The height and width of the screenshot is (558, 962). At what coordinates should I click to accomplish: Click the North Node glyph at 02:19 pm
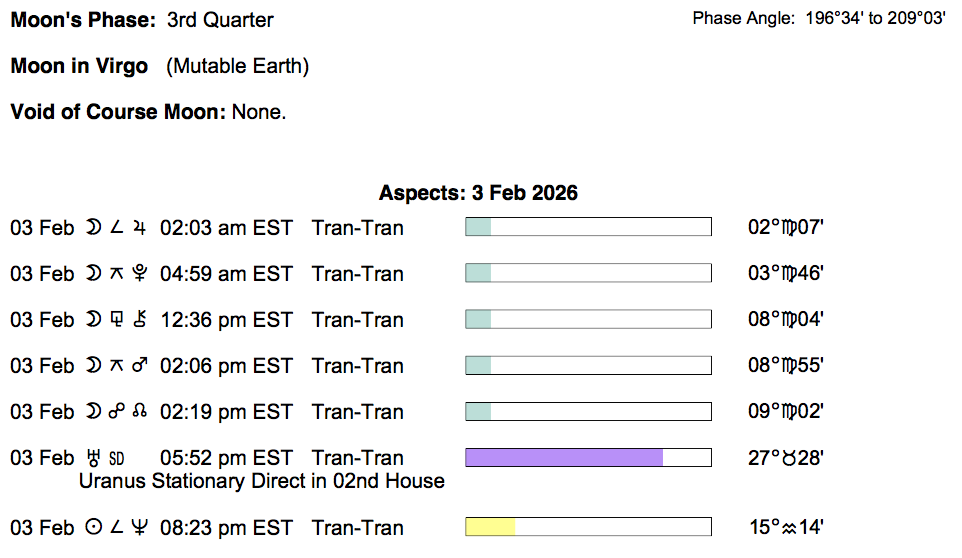click(140, 412)
